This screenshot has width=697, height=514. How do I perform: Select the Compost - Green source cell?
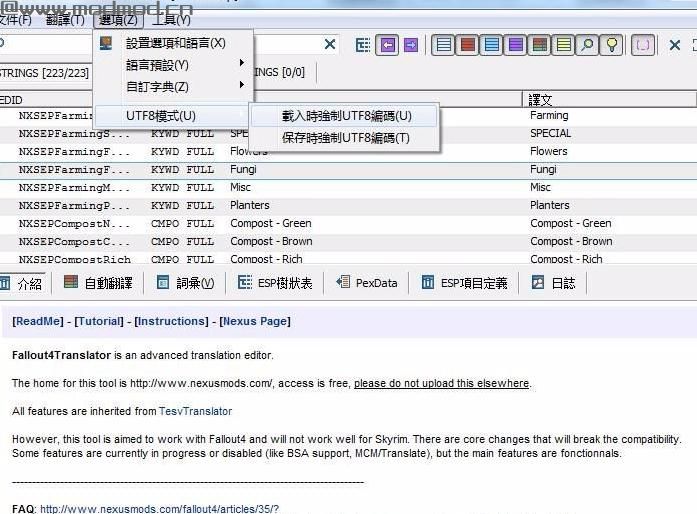(271, 223)
